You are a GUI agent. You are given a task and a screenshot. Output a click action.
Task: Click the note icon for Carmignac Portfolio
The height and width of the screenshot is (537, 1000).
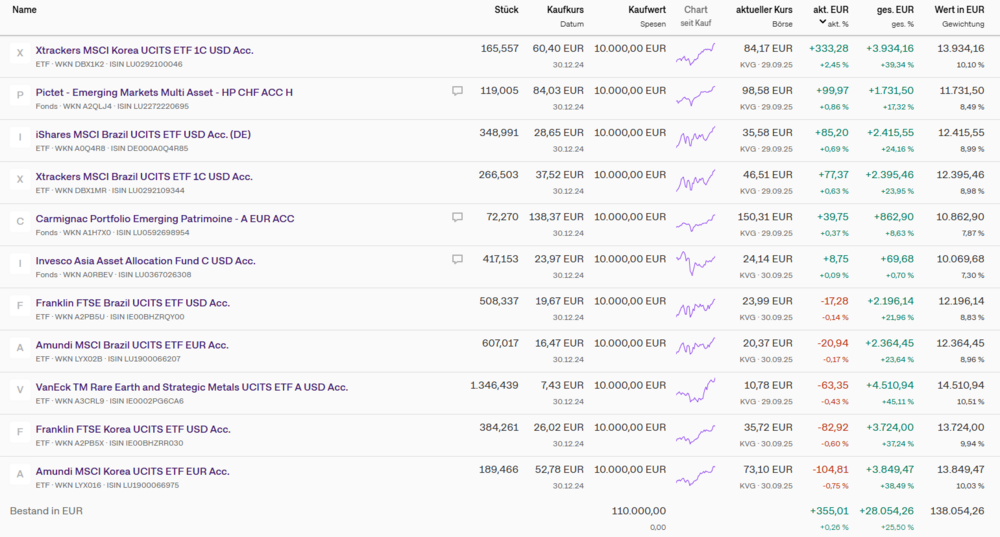click(x=457, y=217)
